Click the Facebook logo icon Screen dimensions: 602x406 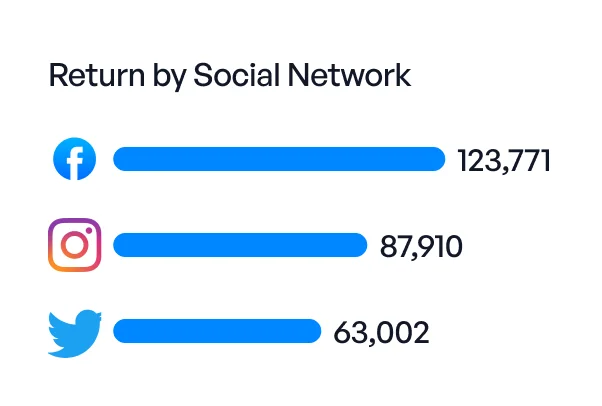pyautogui.click(x=74, y=160)
